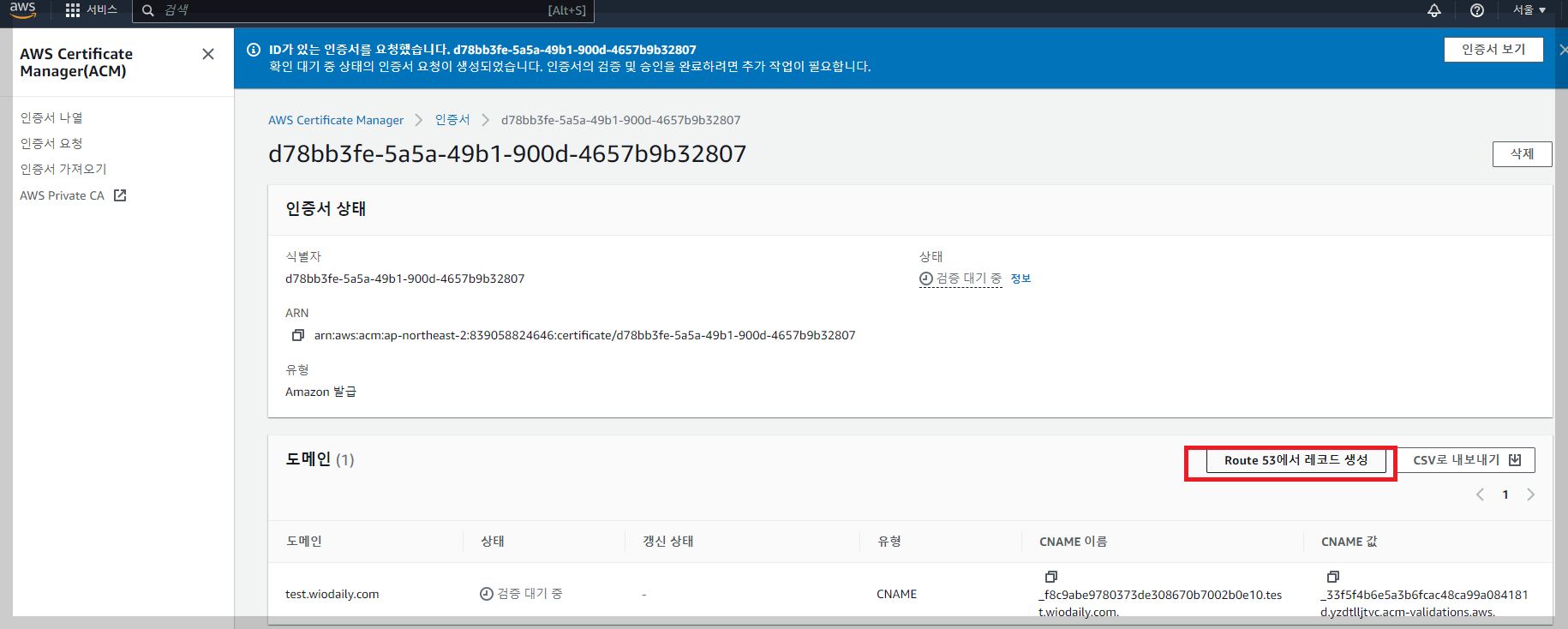
Task: Click the CNAME 값 column header
Action: coord(1350,542)
